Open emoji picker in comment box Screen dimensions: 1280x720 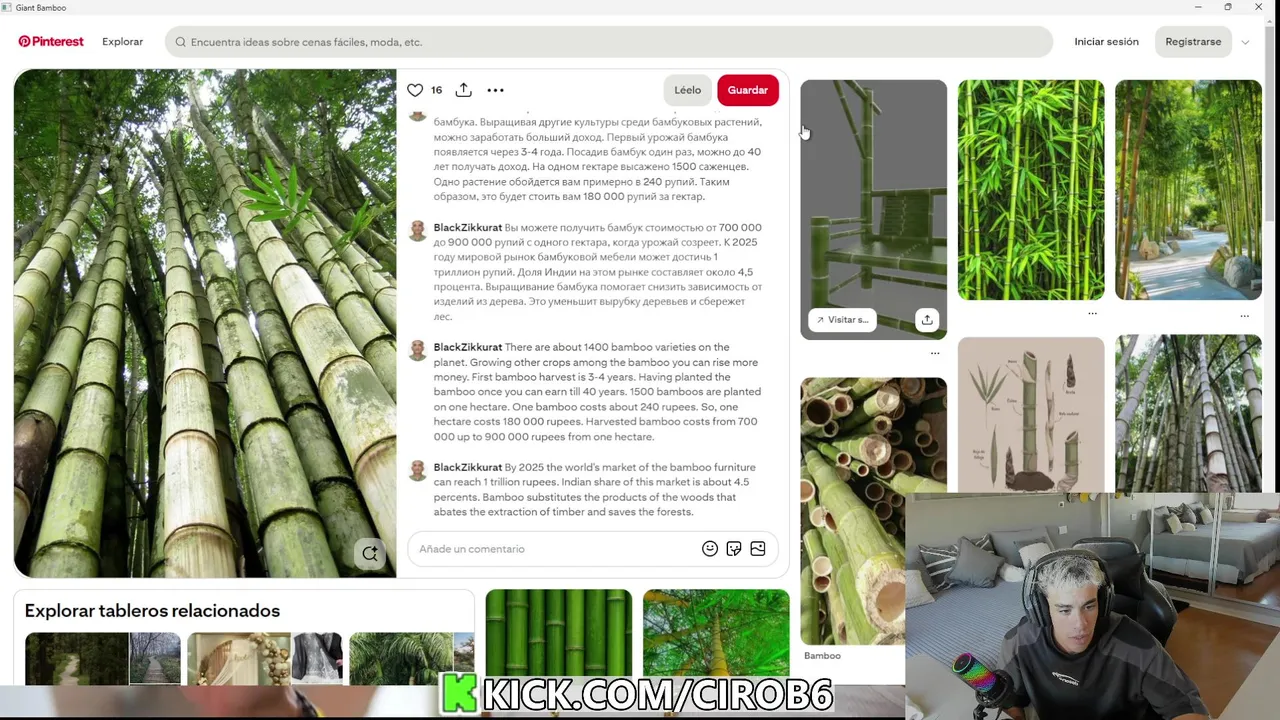710,549
